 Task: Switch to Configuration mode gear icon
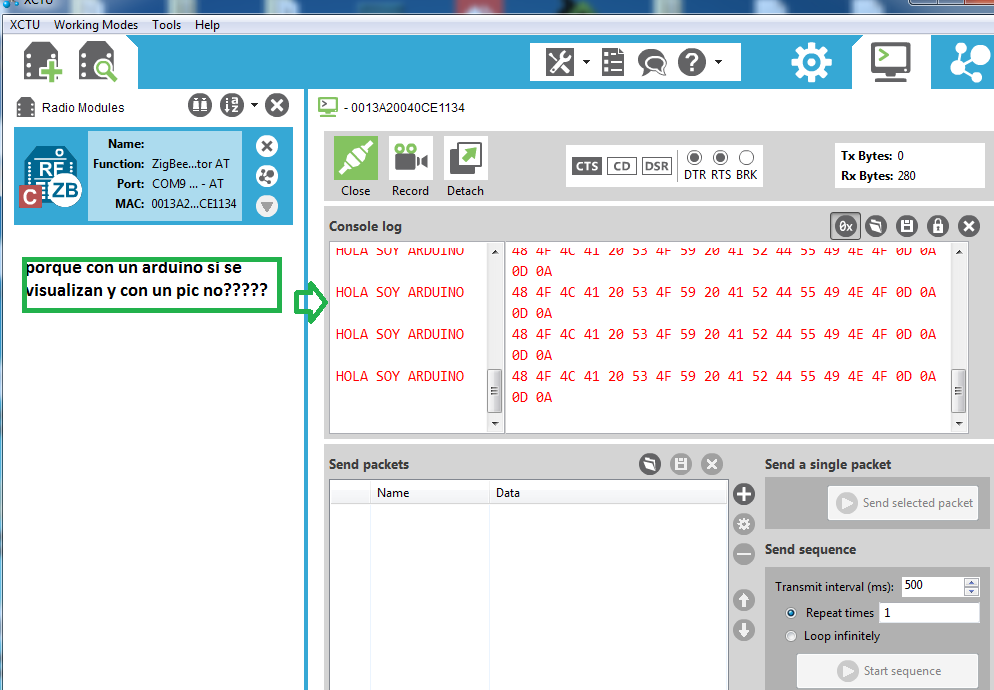811,62
